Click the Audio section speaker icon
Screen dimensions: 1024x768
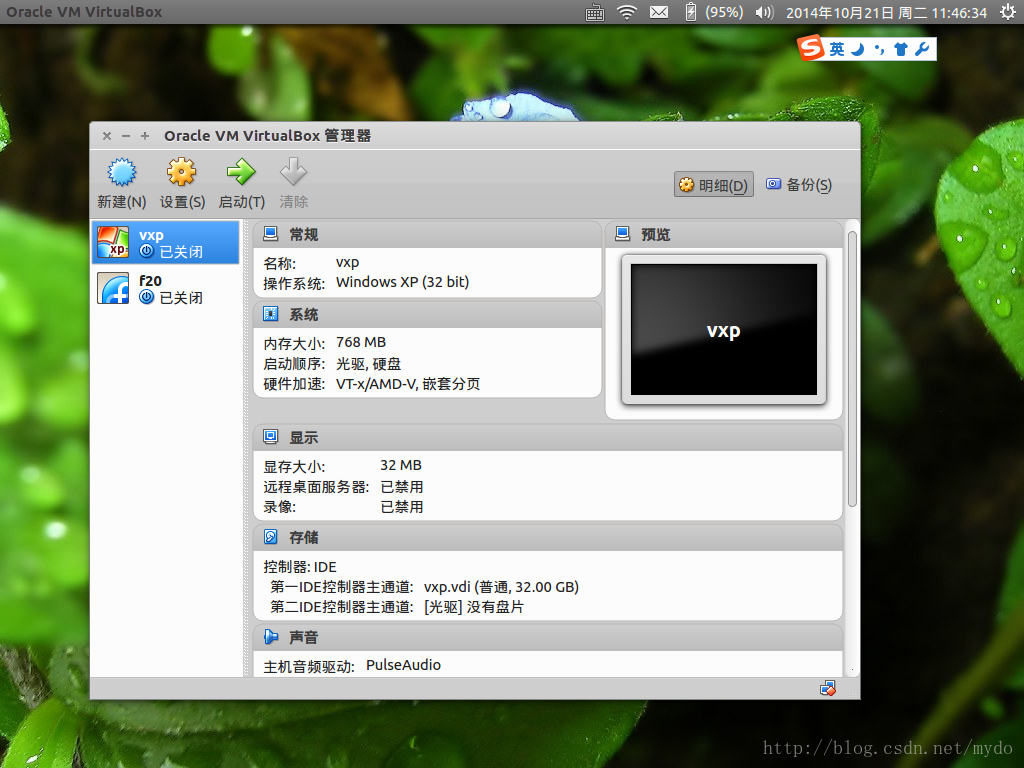click(x=270, y=637)
